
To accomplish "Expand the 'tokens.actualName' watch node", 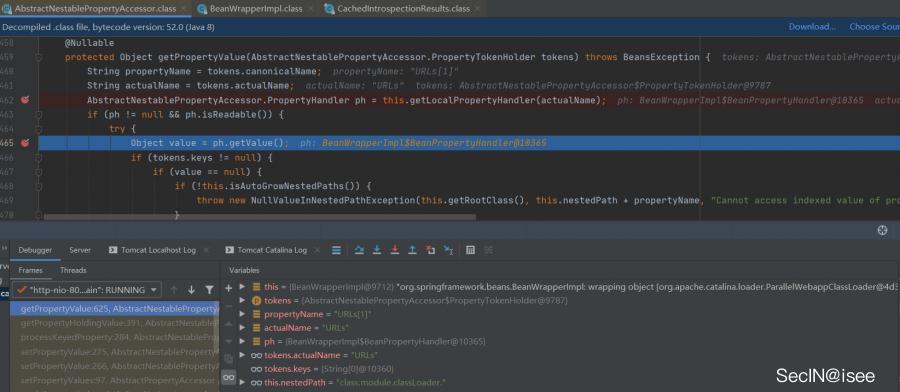I will [x=242, y=355].
